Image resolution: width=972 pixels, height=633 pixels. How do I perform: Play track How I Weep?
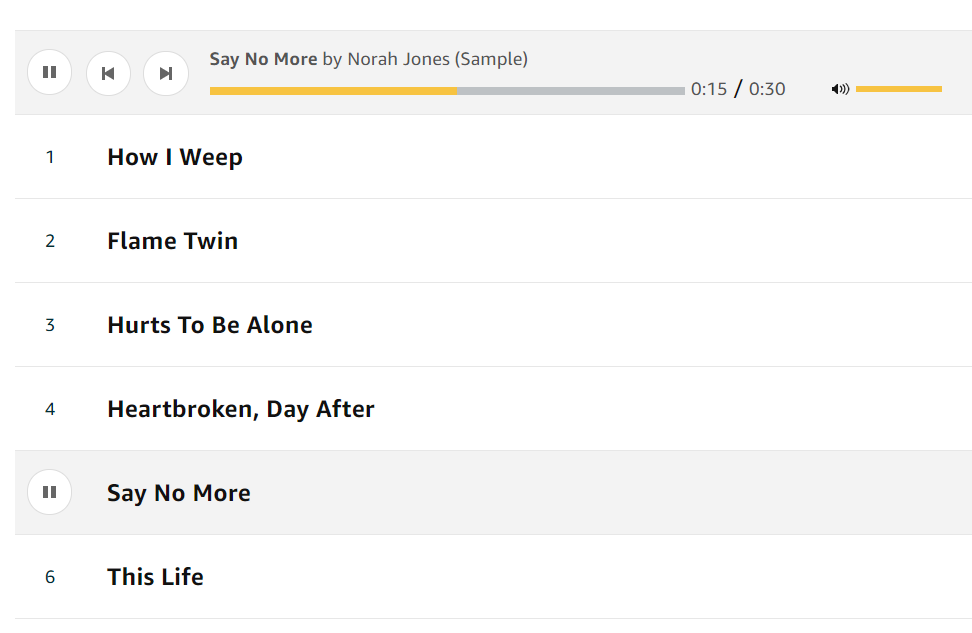[x=175, y=157]
